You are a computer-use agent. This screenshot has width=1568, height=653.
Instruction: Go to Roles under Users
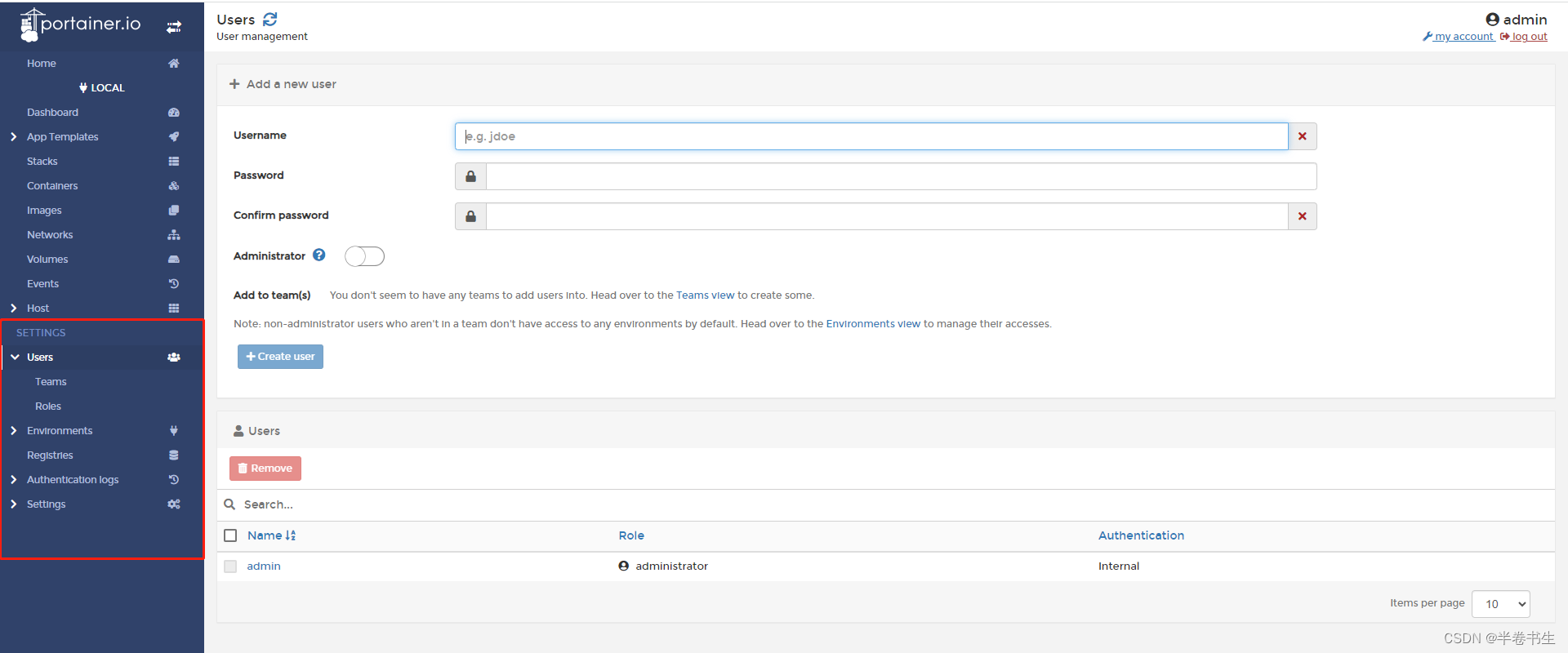pyautogui.click(x=48, y=406)
